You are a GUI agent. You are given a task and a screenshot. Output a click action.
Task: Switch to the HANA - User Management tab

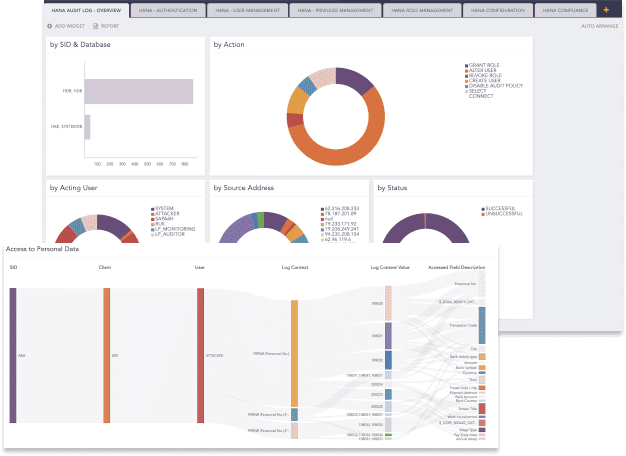(248, 10)
